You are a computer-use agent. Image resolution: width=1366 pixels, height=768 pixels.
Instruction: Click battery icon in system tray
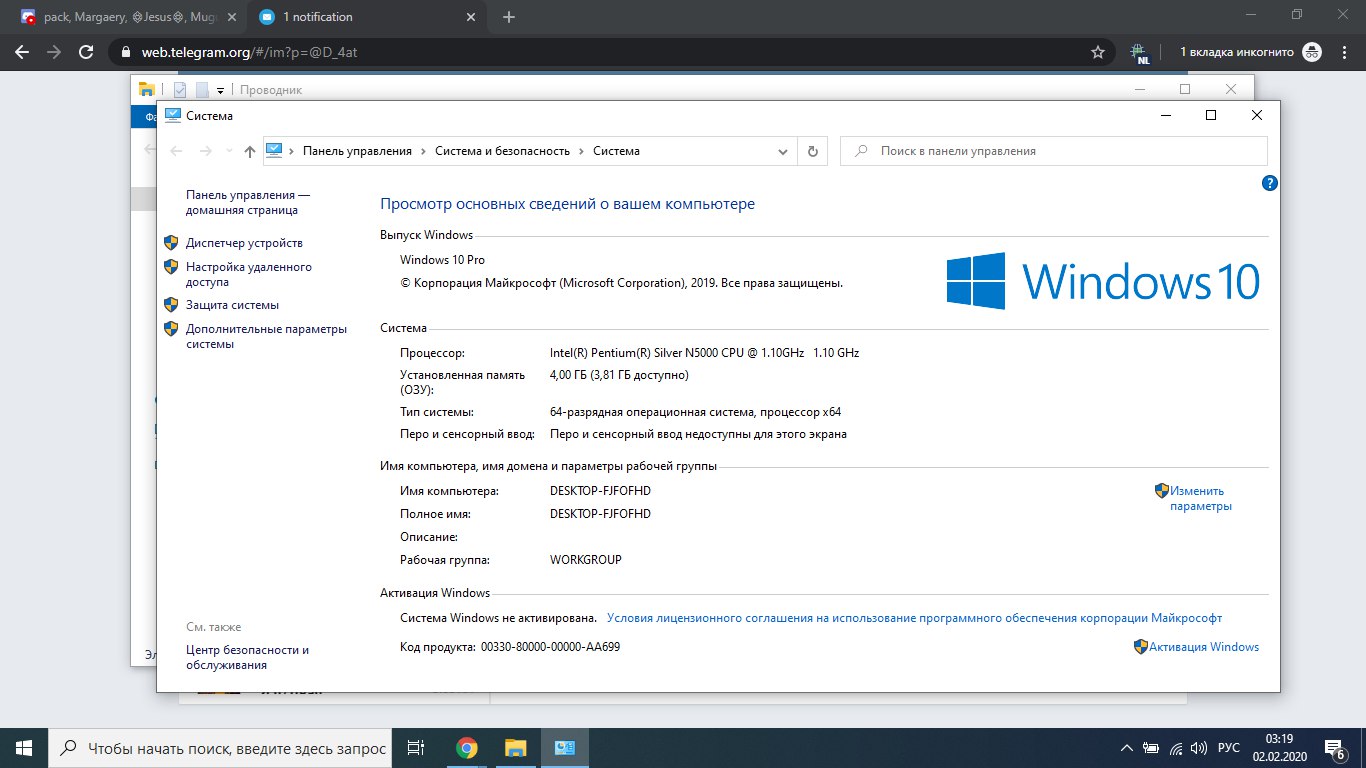(1152, 748)
